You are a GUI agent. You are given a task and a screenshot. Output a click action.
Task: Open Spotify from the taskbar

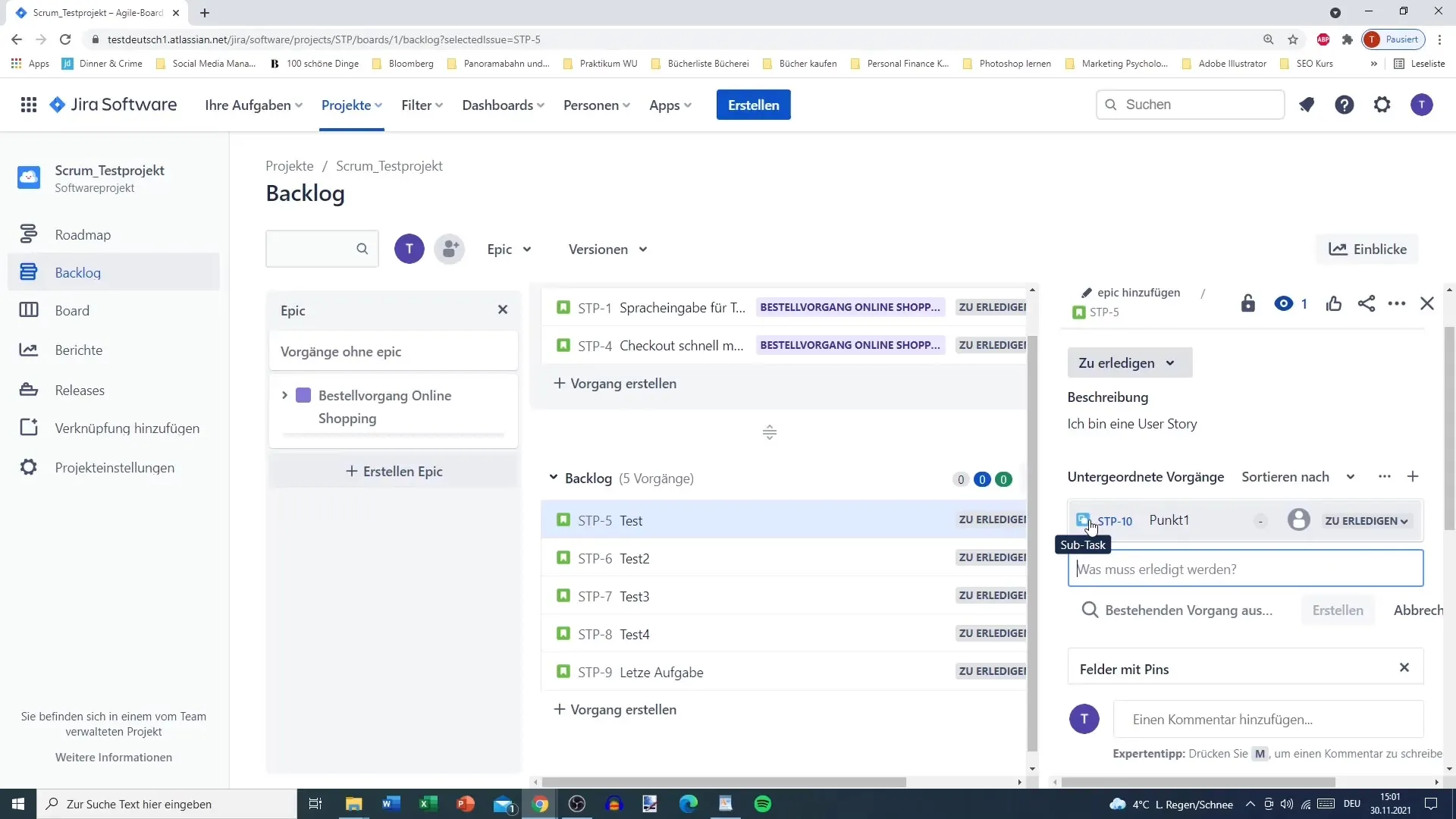tap(763, 804)
